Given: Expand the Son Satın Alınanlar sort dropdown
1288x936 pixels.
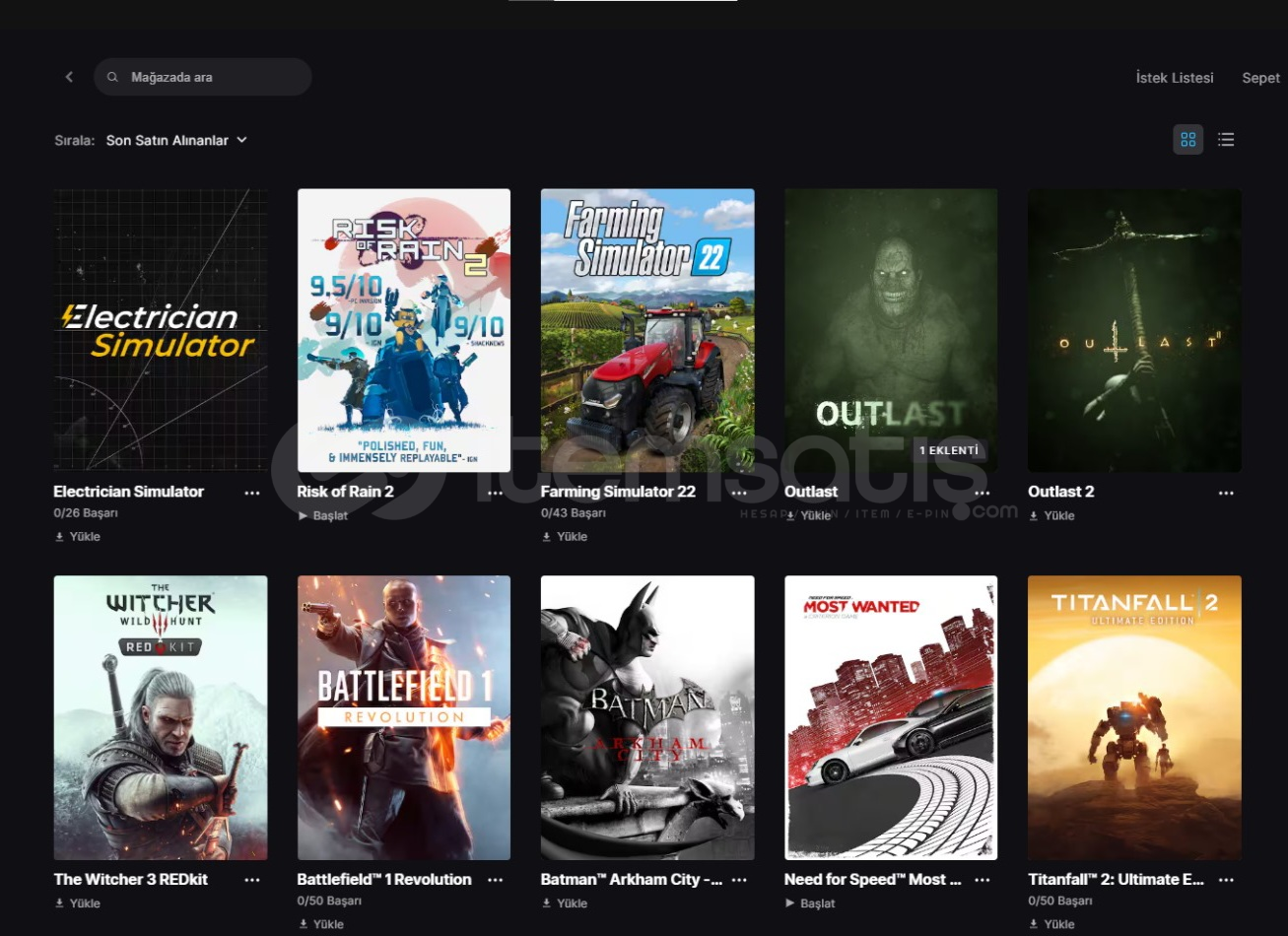Looking at the screenshot, I should (176, 140).
